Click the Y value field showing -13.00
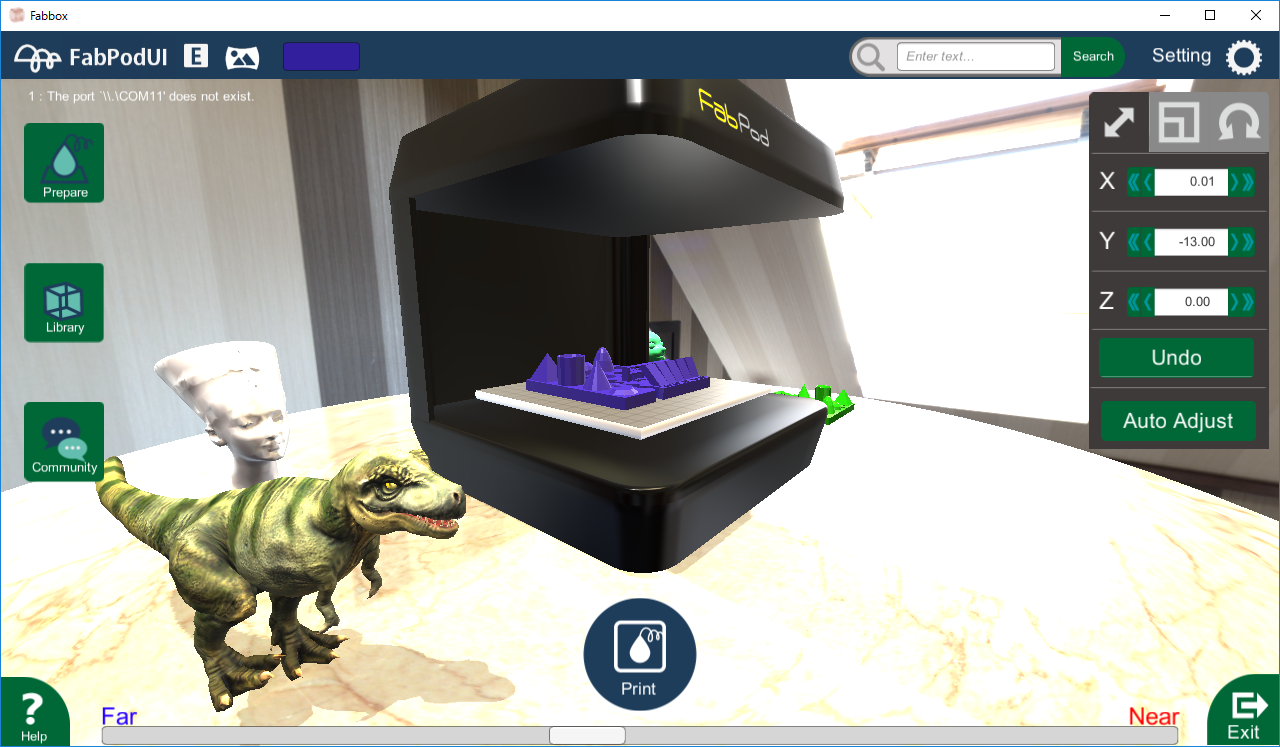The width and height of the screenshot is (1280, 747). point(1191,242)
